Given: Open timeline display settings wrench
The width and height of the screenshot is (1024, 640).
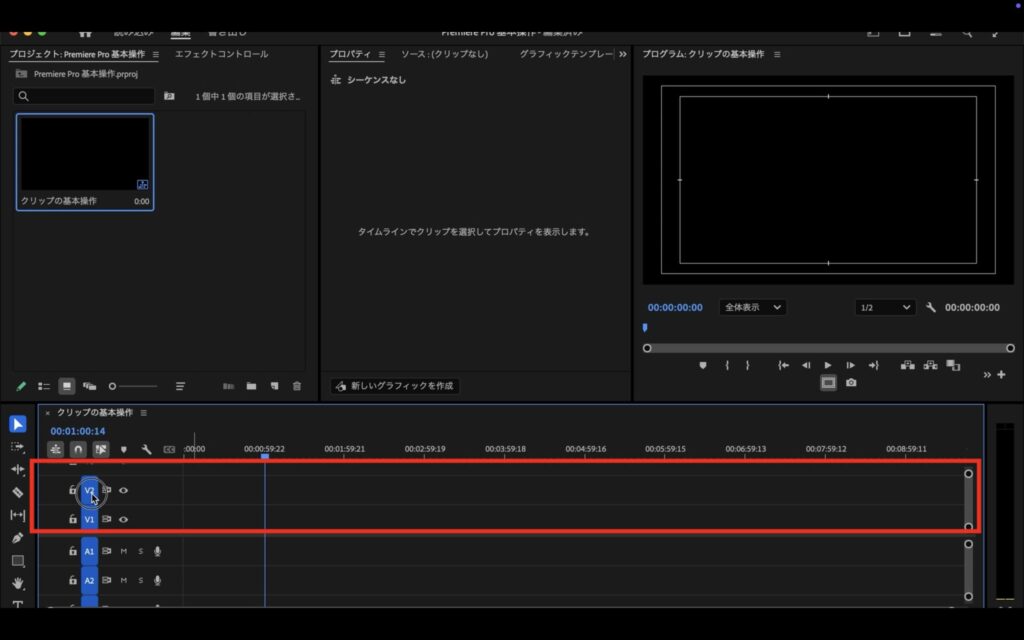Looking at the screenshot, I should (x=146, y=449).
